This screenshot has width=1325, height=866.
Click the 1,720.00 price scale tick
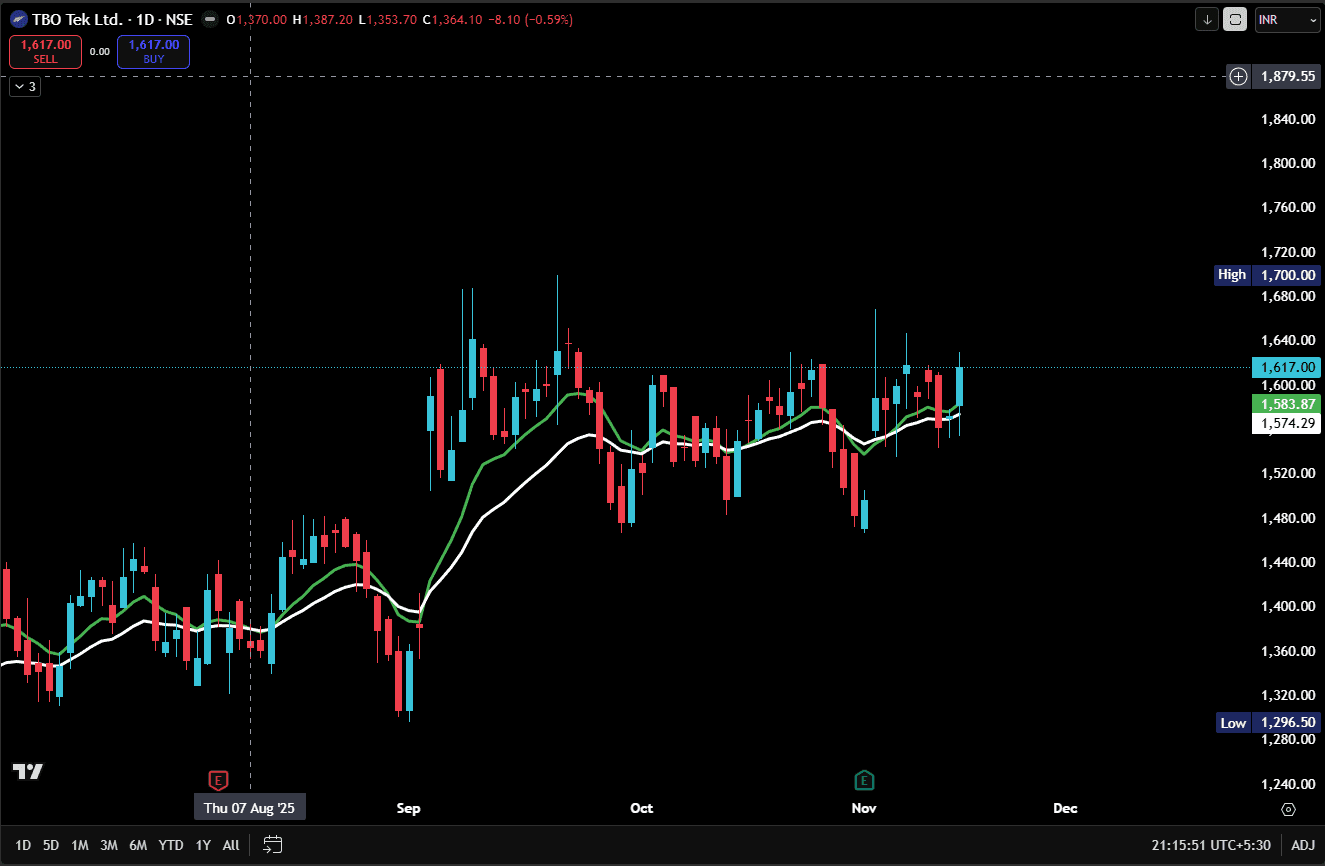tap(1287, 252)
